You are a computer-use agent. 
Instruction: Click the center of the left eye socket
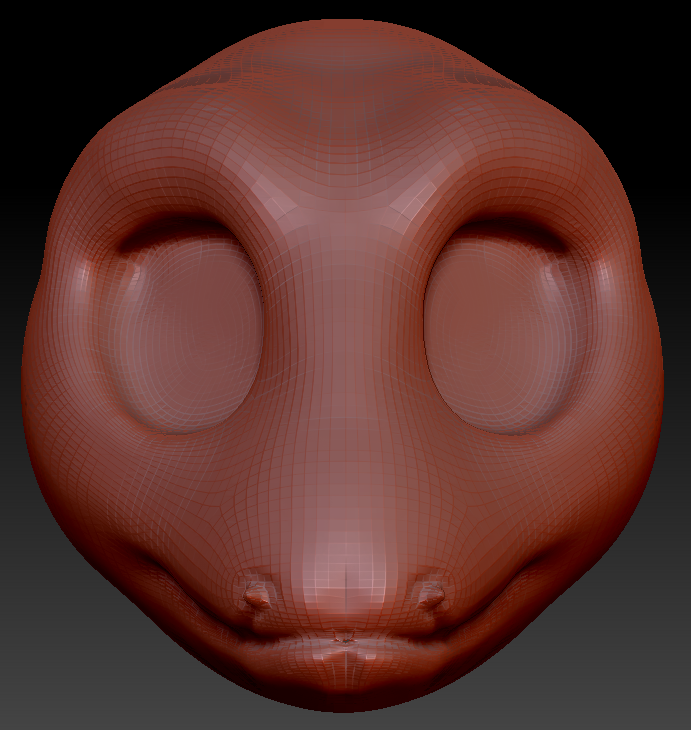click(x=185, y=332)
